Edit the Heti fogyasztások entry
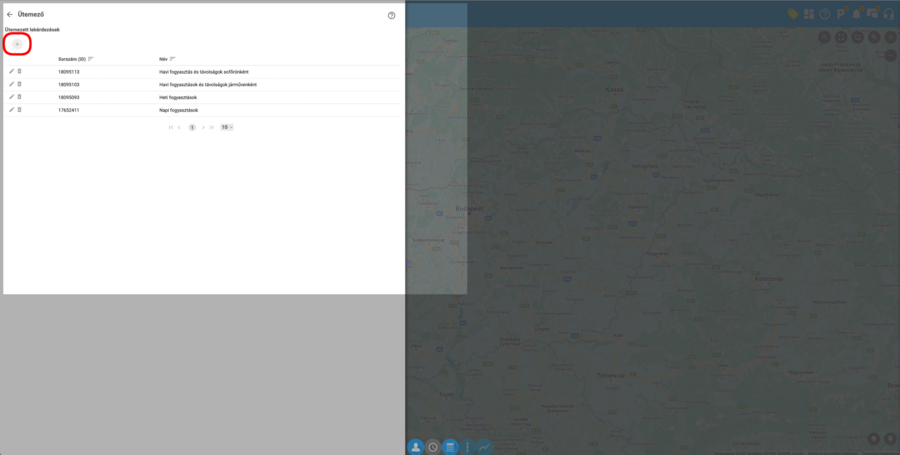Viewport: 900px width, 455px height. click(12, 97)
